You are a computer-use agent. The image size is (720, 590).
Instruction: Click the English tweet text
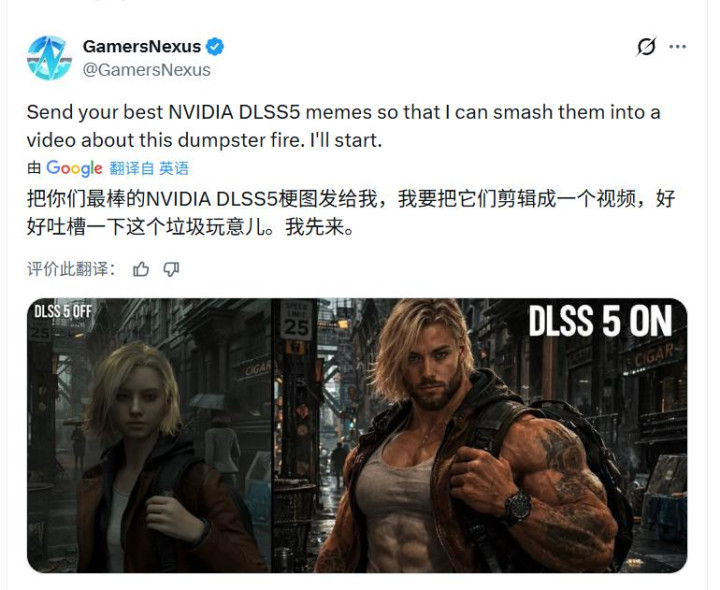pos(343,126)
